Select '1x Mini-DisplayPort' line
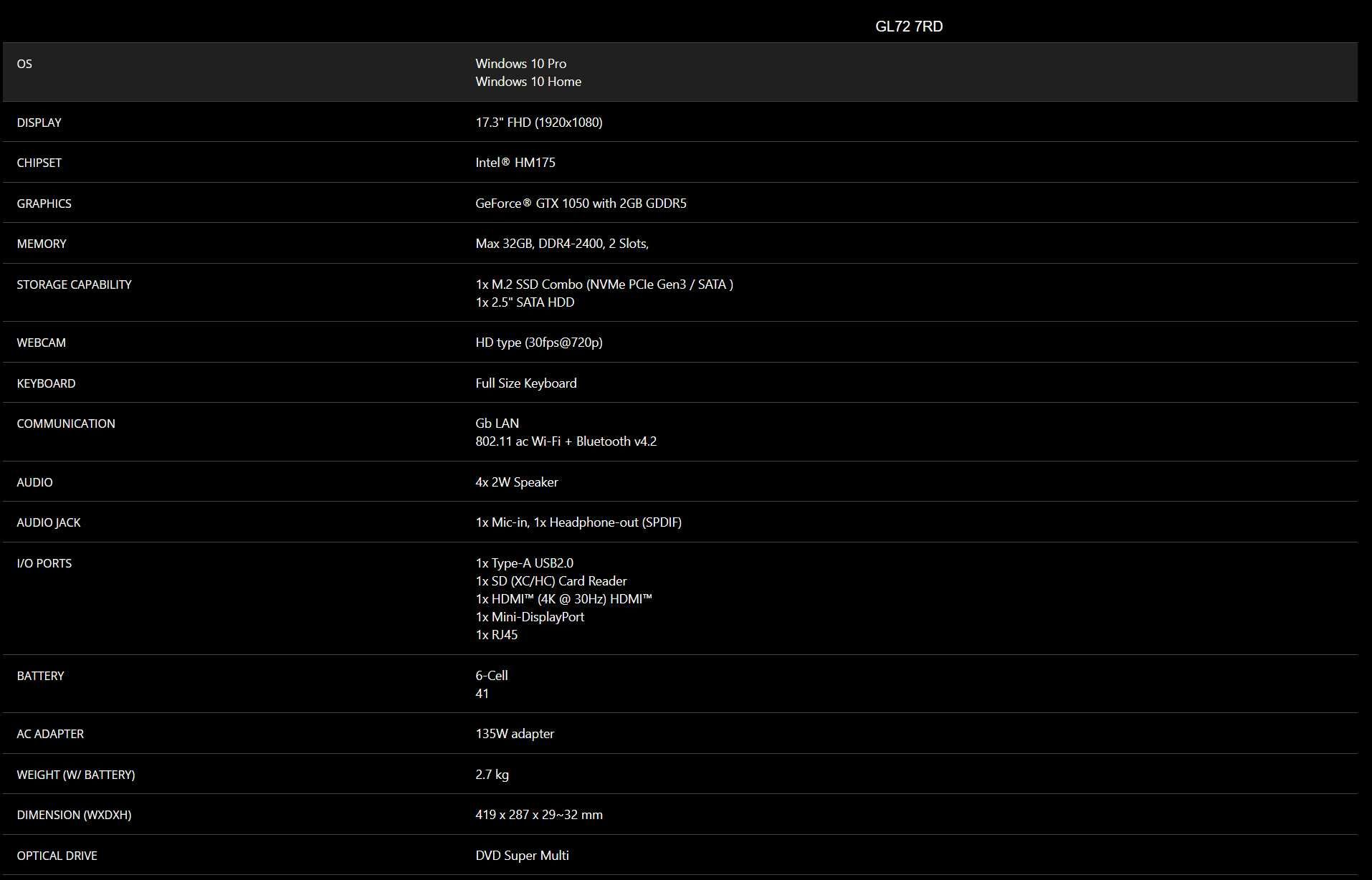1372x880 pixels. tap(530, 617)
